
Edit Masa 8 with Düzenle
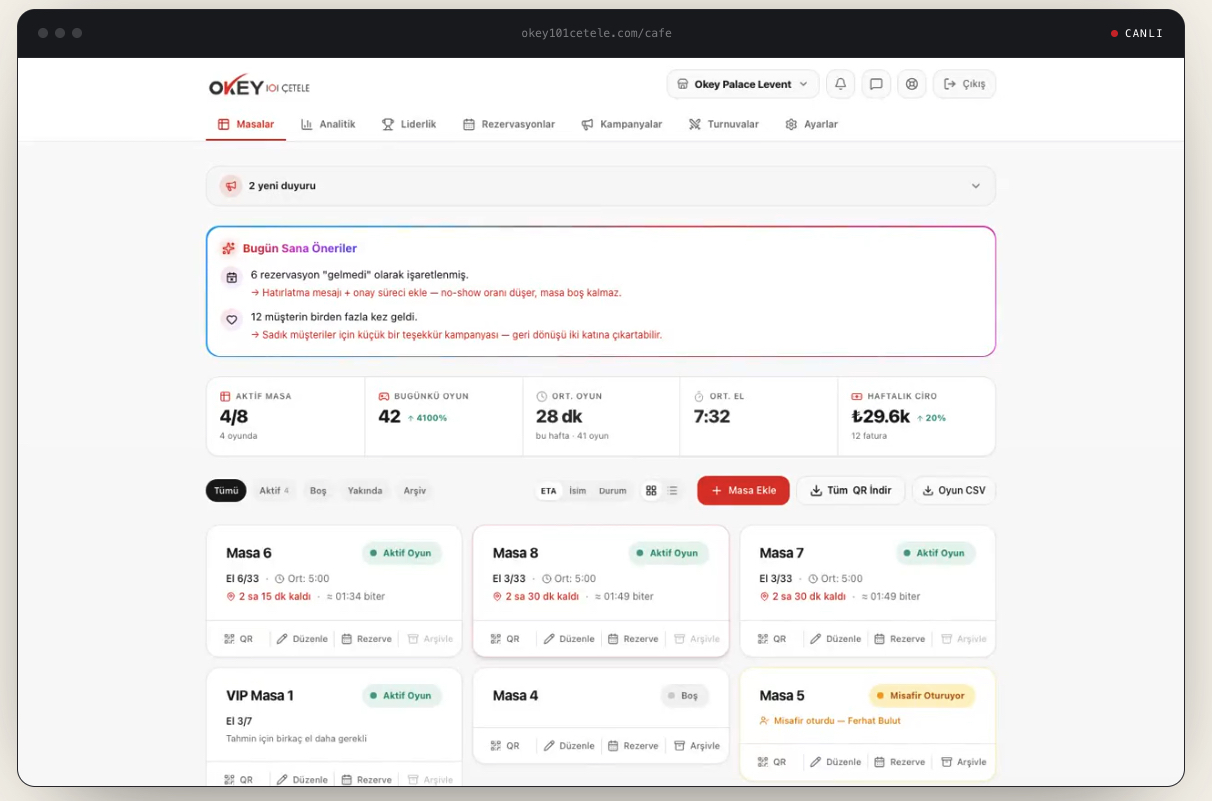click(569, 639)
